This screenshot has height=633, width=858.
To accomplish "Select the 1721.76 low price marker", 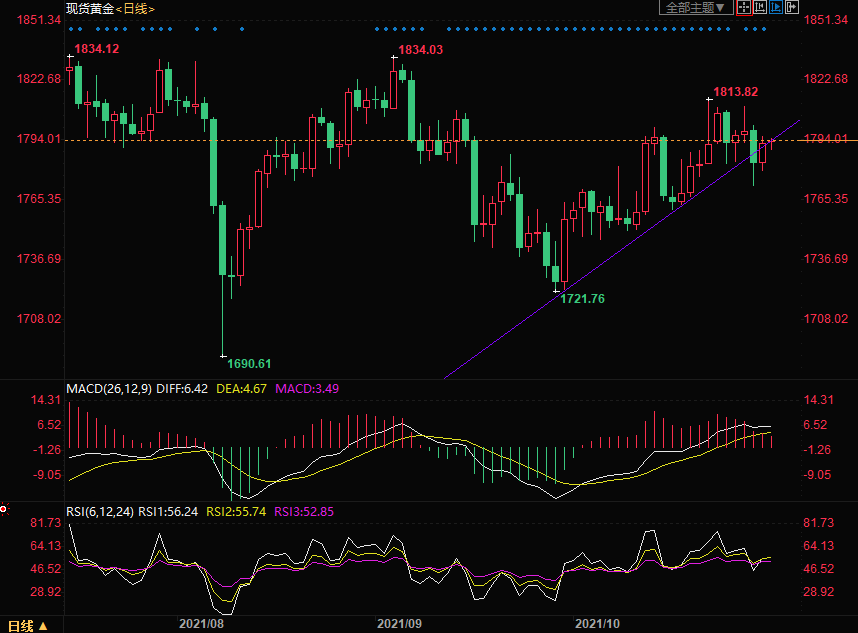I will pyautogui.click(x=582, y=298).
